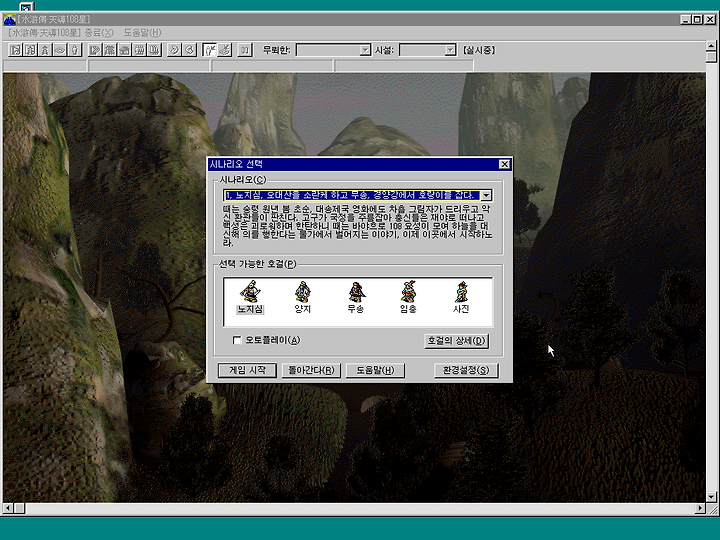Select hero 사진 in the hero list
The image size is (720, 540).
(461, 297)
